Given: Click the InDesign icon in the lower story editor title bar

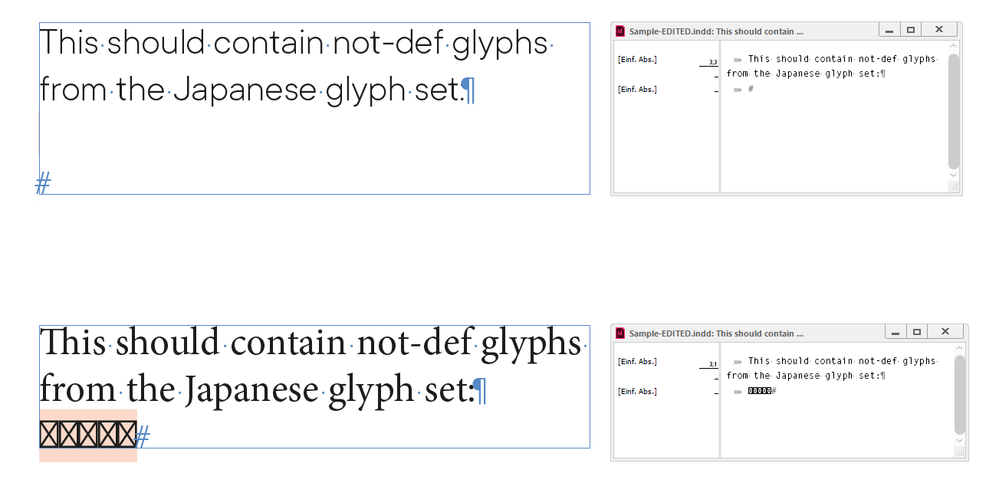Looking at the screenshot, I should coord(620,333).
